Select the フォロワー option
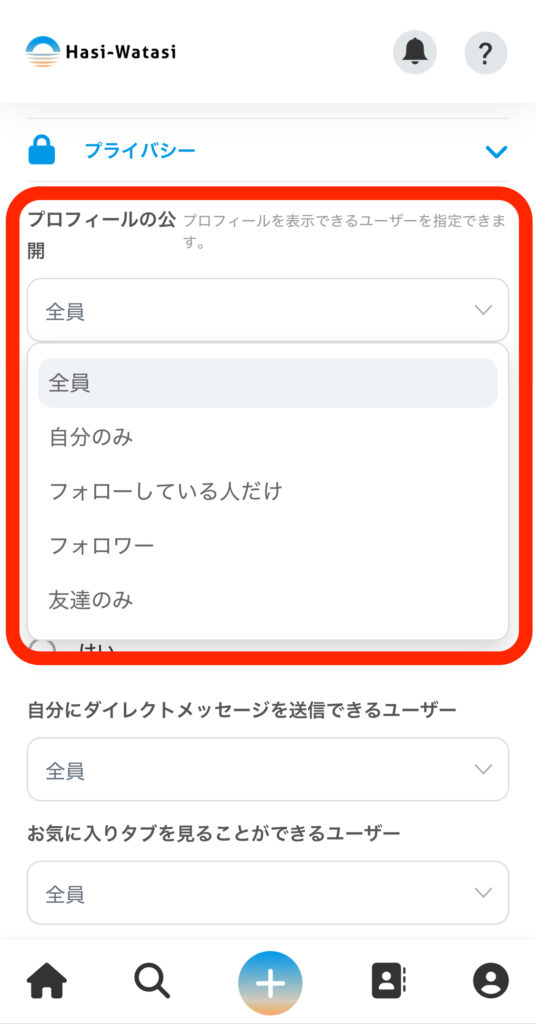 pyautogui.click(x=268, y=545)
